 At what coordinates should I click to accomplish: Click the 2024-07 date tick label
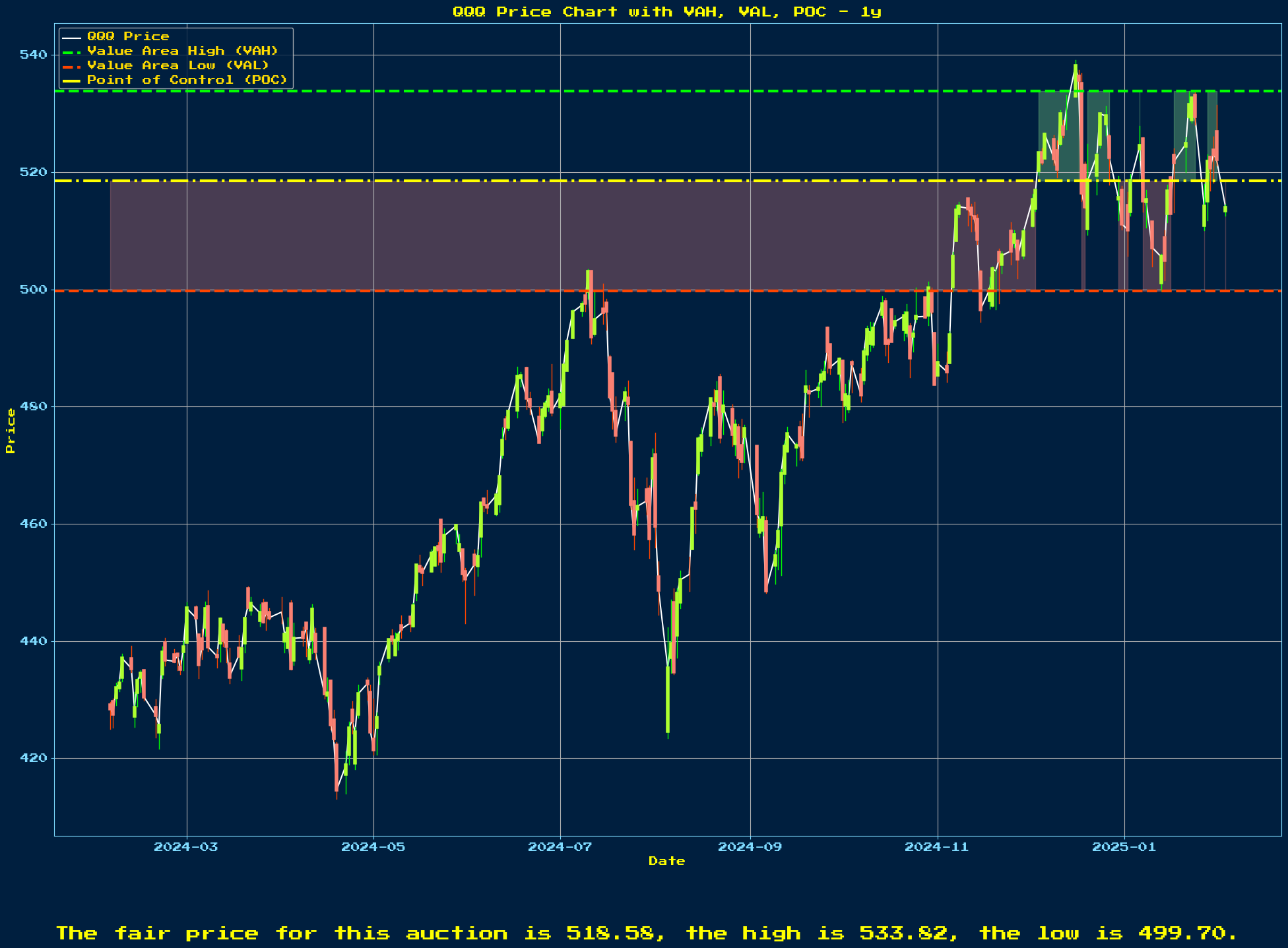(x=560, y=846)
